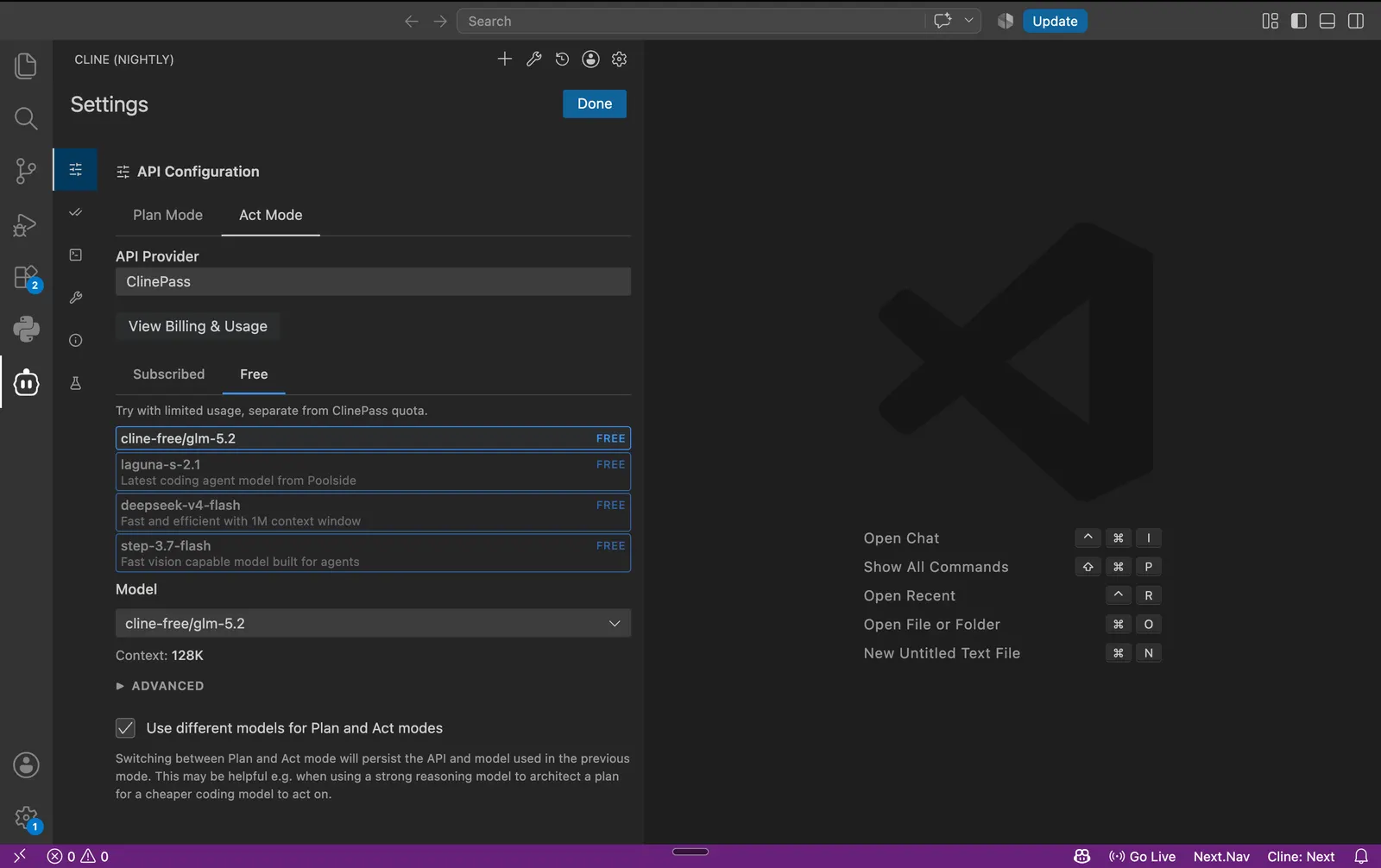Choose the step-3.7-flash free model
The height and width of the screenshot is (868, 1381).
(x=373, y=553)
